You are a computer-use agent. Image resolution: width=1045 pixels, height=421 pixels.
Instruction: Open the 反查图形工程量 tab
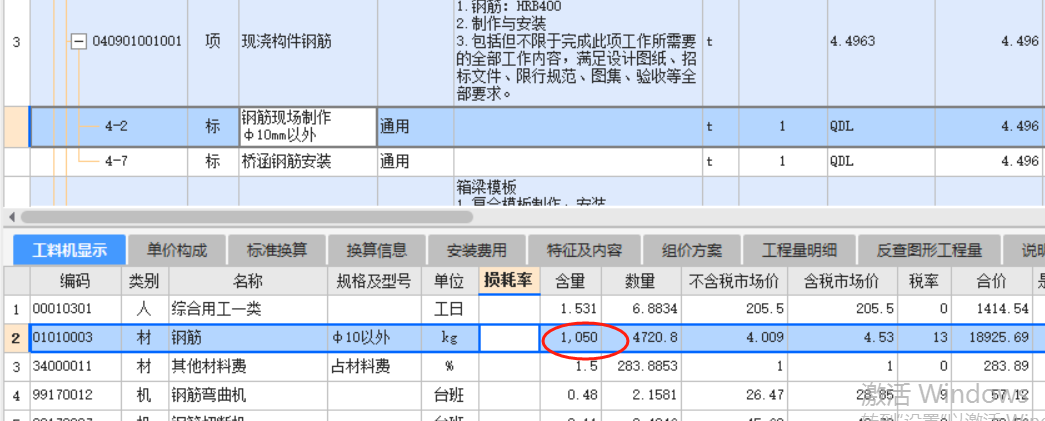pyautogui.click(x=930, y=250)
